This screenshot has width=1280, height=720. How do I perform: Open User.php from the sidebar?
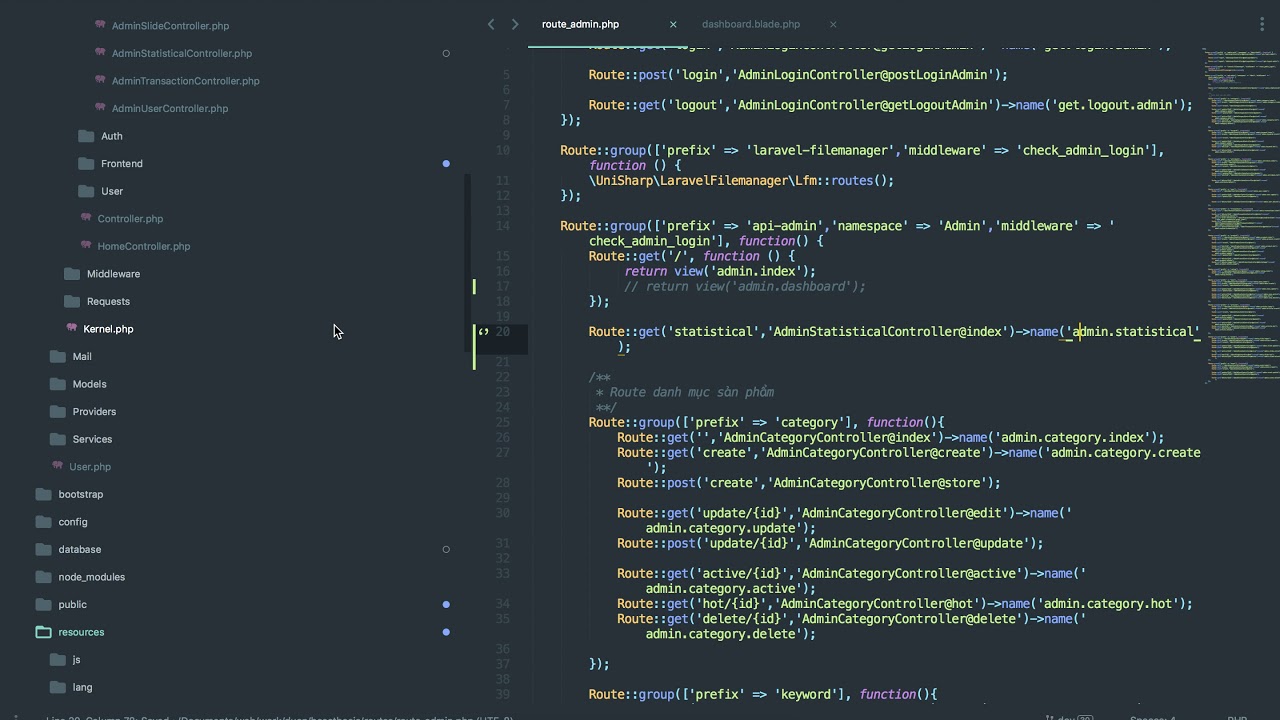[x=90, y=467]
